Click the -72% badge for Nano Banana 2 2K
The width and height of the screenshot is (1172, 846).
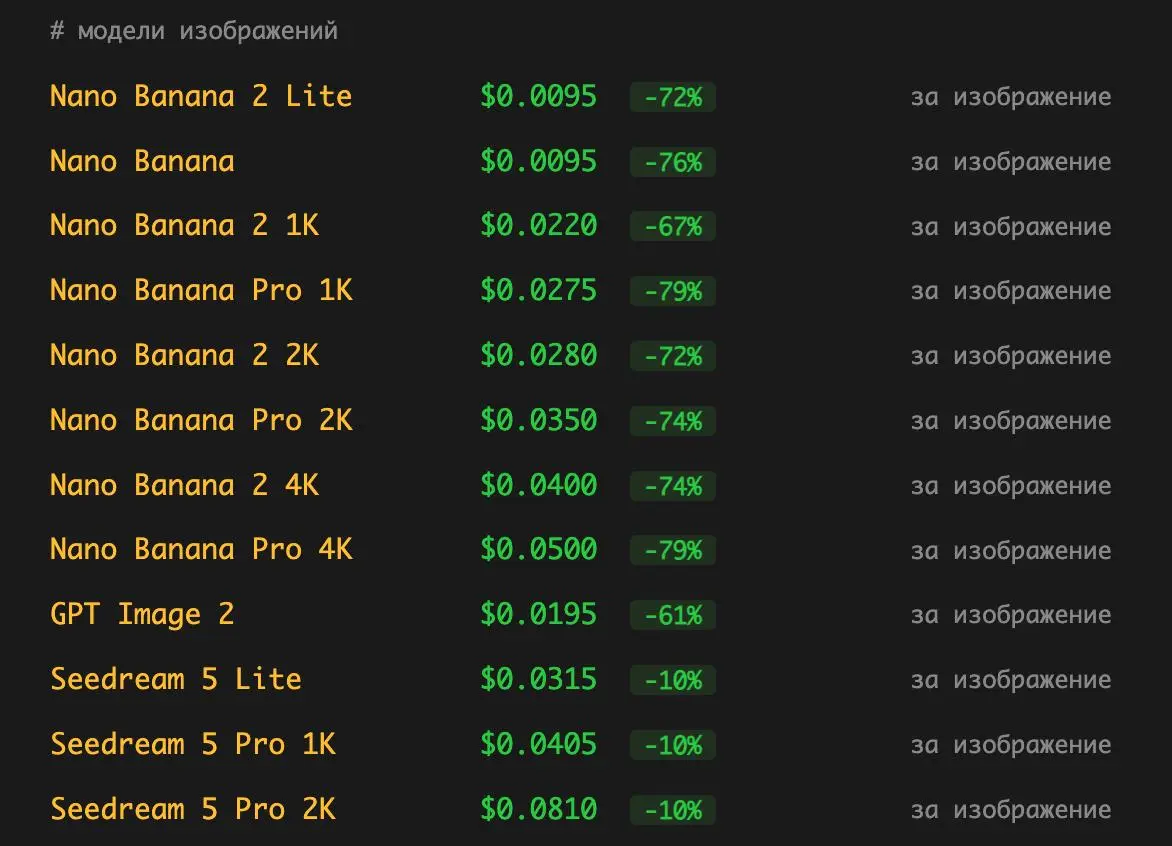[673, 356]
